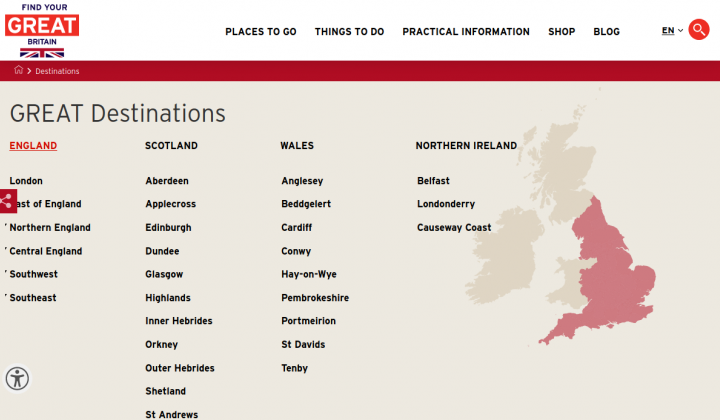The image size is (720, 420).
Task: Open the Hay-on-Wye link
Action: pyautogui.click(x=309, y=274)
